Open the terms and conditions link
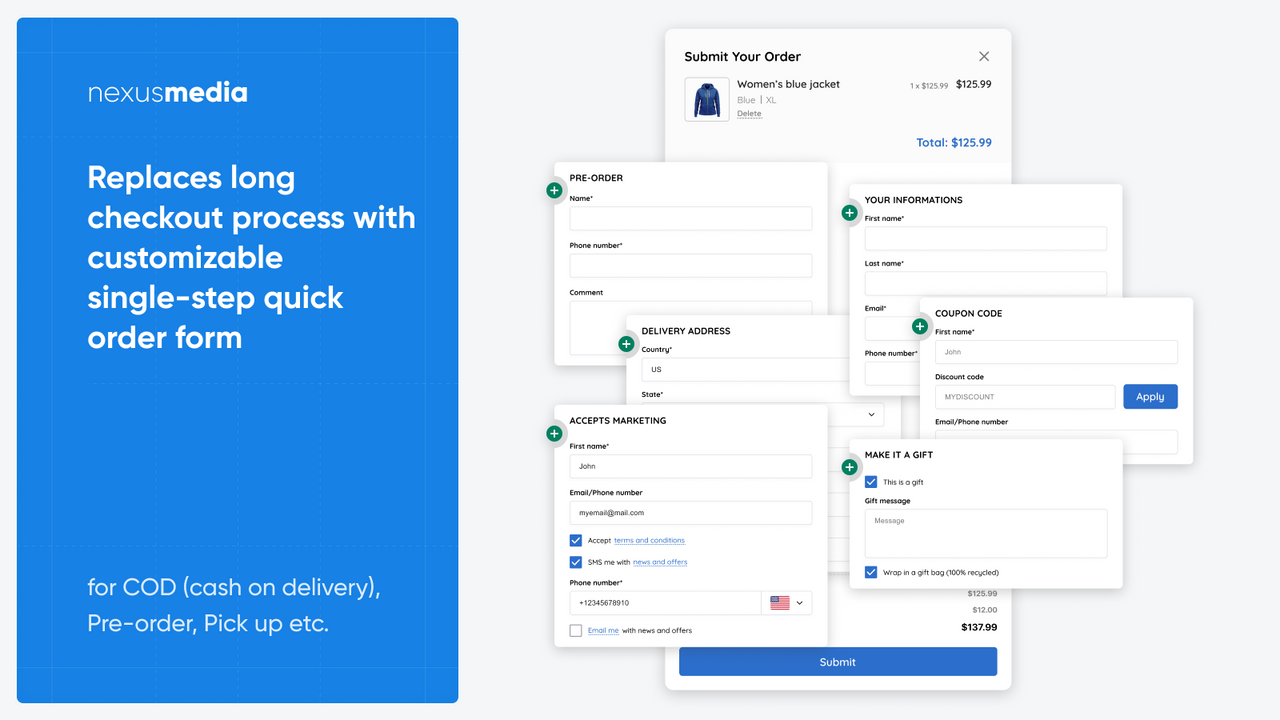The height and width of the screenshot is (720, 1280). [x=648, y=540]
